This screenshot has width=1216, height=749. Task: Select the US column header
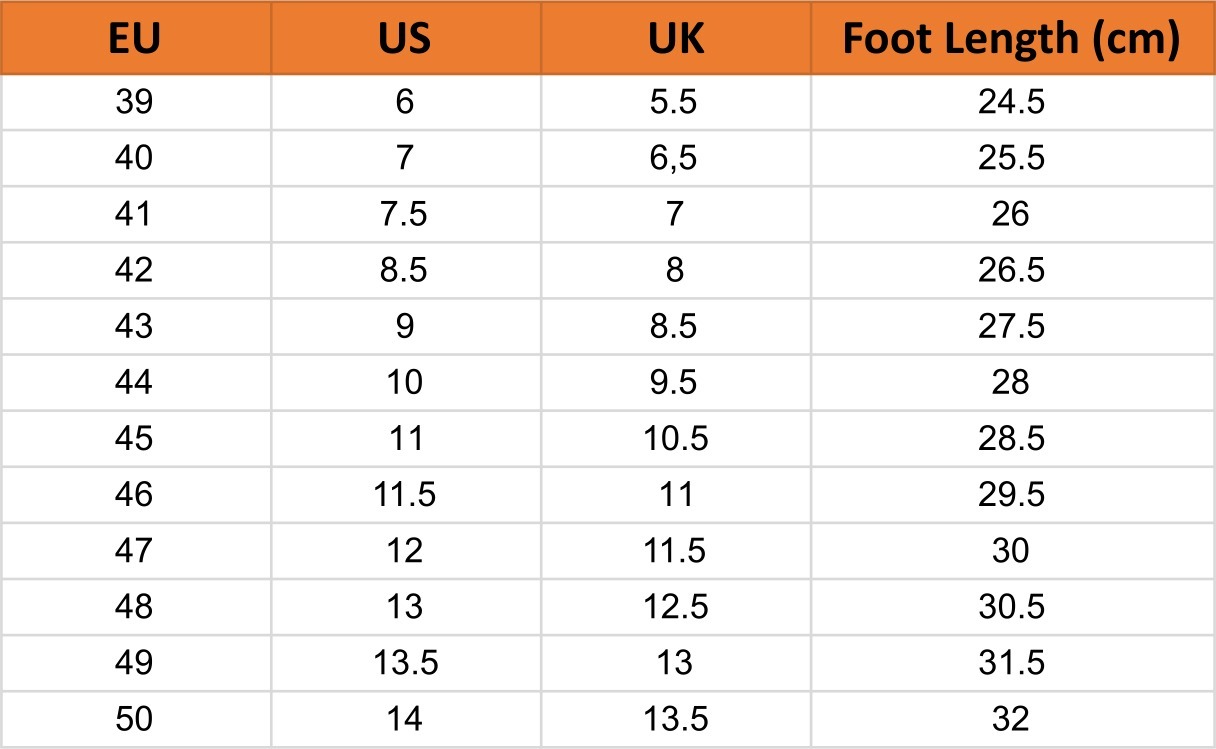pos(405,38)
